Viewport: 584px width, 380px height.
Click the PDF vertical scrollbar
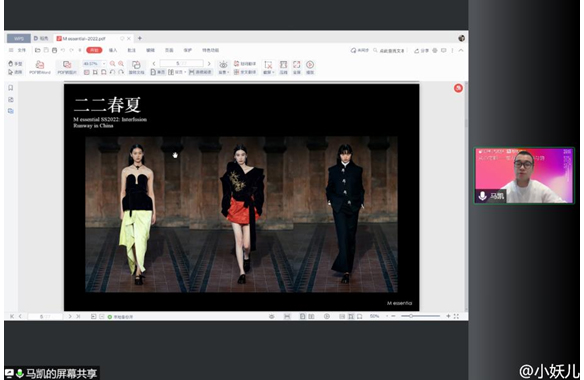coord(466,197)
